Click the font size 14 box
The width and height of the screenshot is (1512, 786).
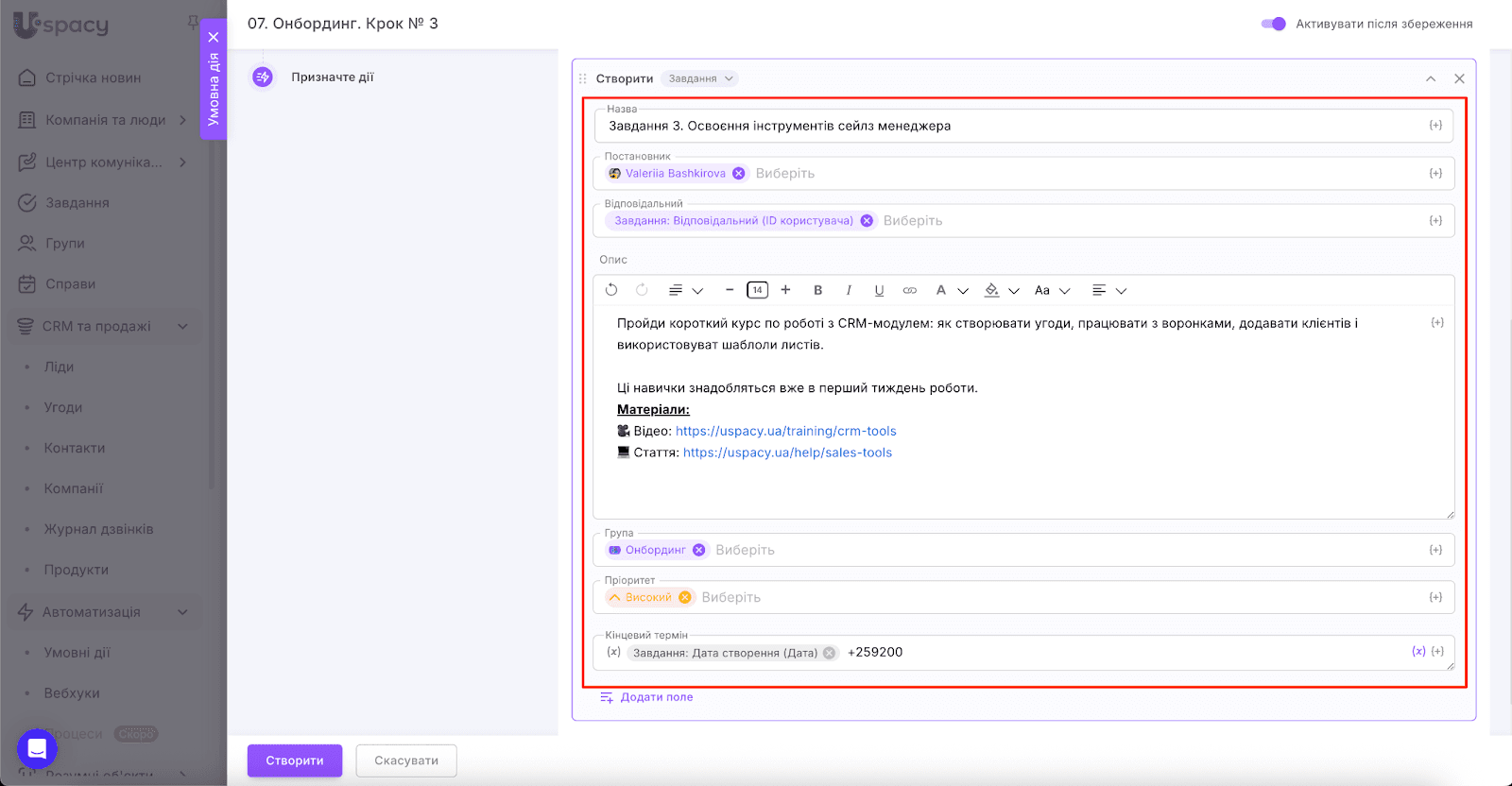tap(757, 290)
